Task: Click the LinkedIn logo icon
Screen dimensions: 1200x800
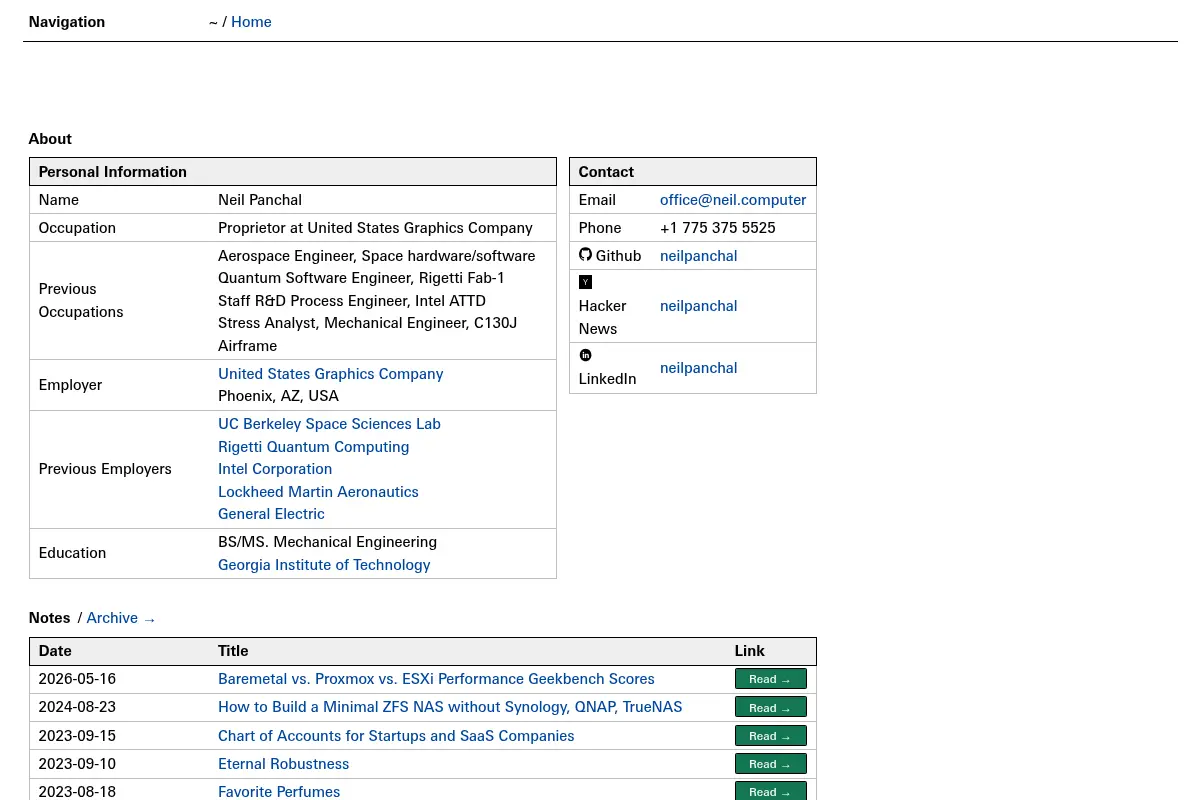Action: 585,355
